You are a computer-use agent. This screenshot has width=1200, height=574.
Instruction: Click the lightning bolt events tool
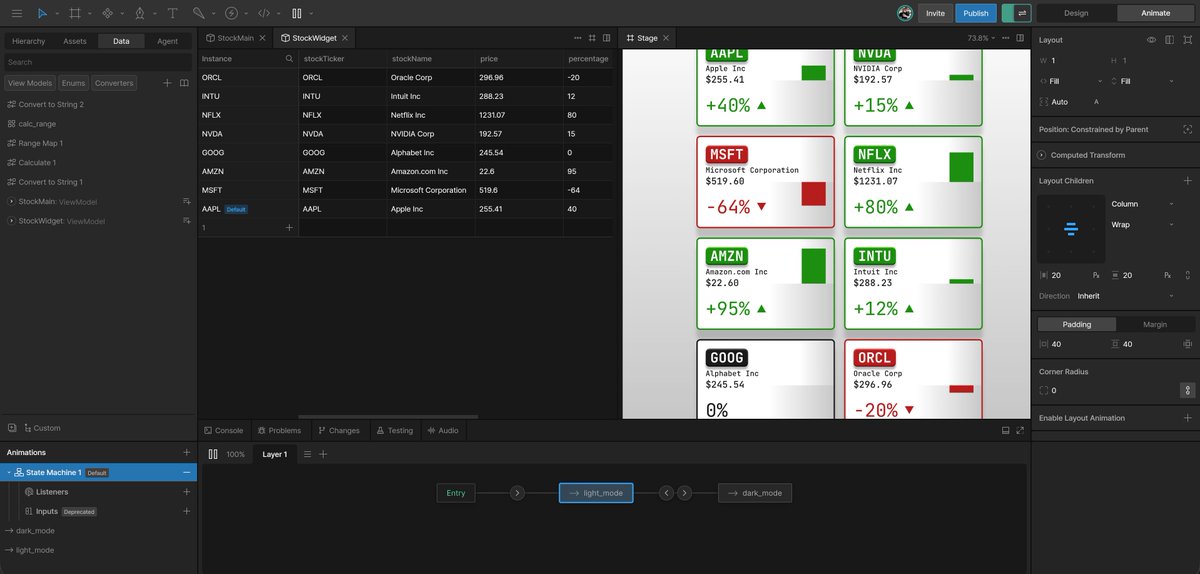coord(232,13)
